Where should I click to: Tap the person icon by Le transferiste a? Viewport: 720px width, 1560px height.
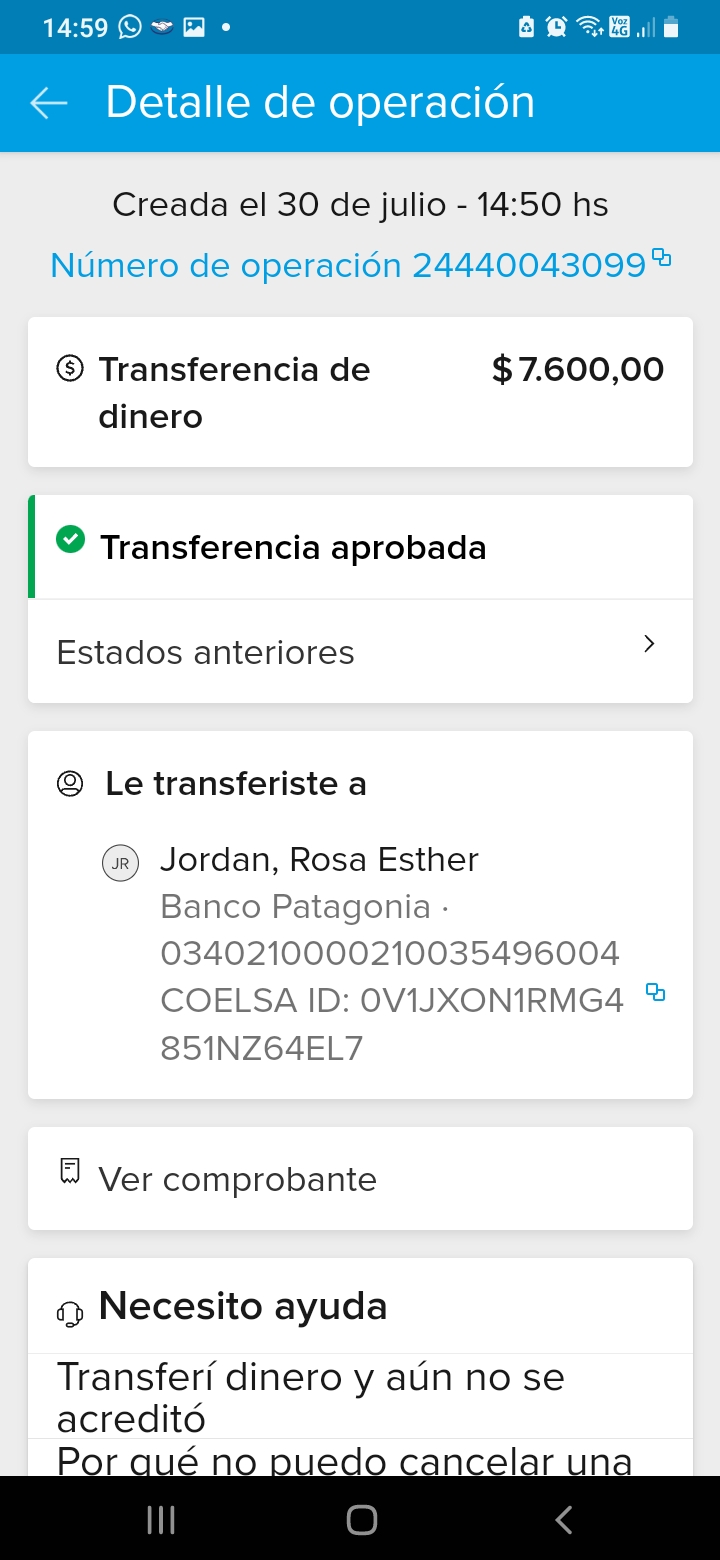[x=70, y=784]
